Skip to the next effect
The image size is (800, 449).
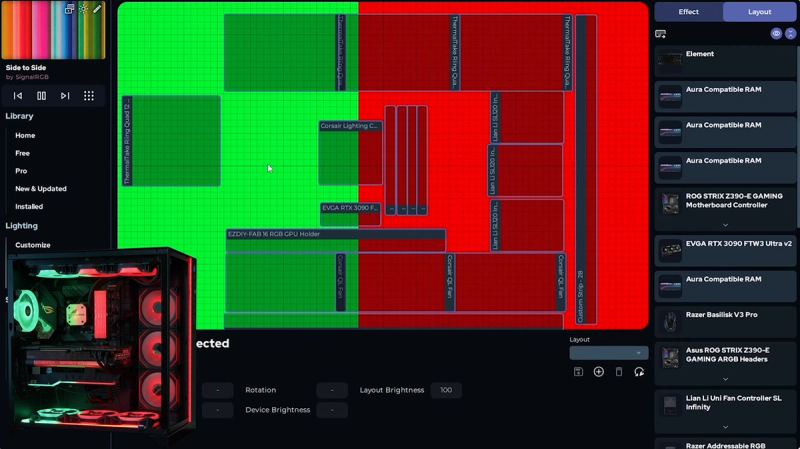(65, 96)
